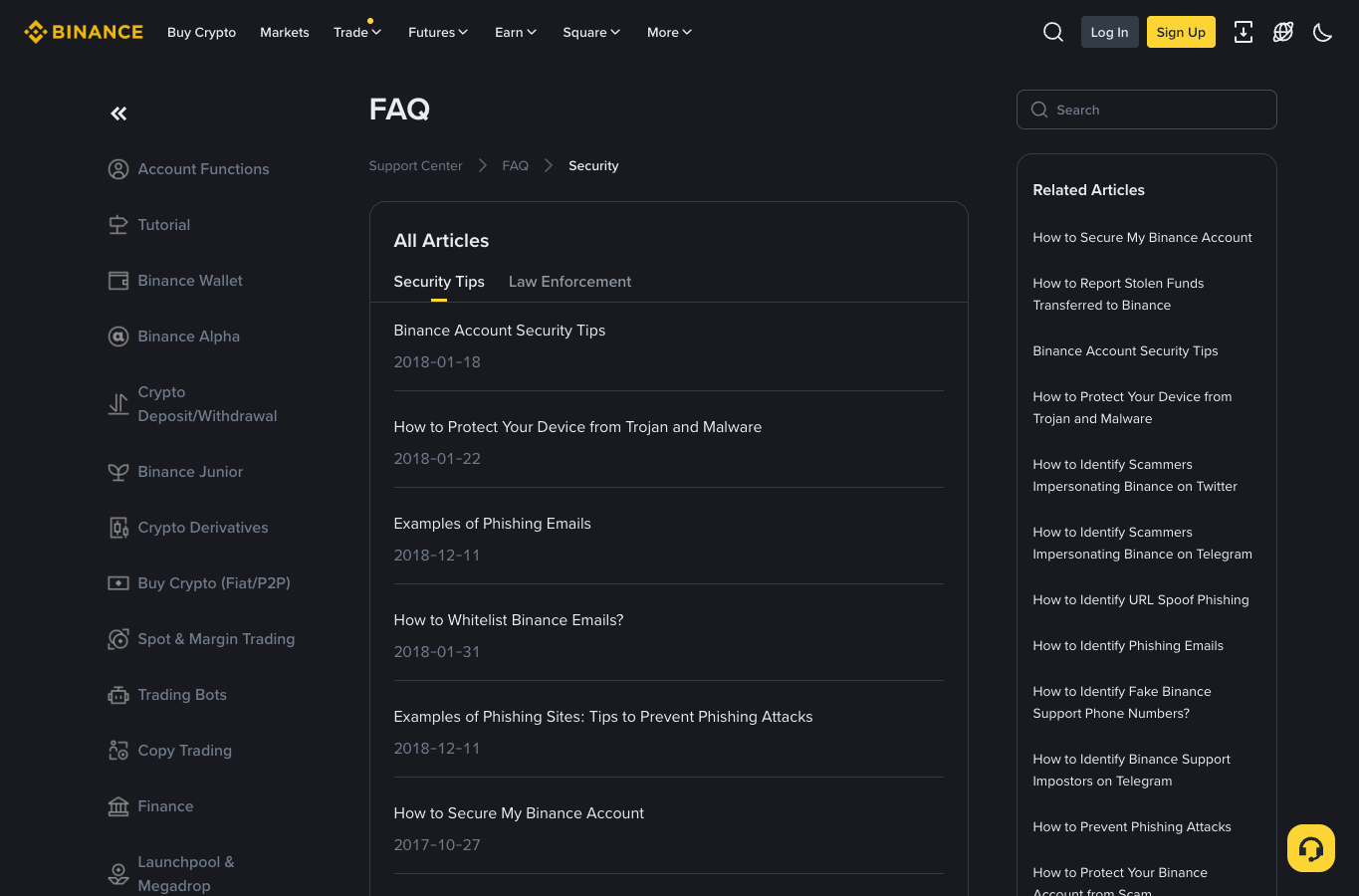The image size is (1359, 896).
Task: Click the Binance Junior sprout icon
Action: (118, 472)
